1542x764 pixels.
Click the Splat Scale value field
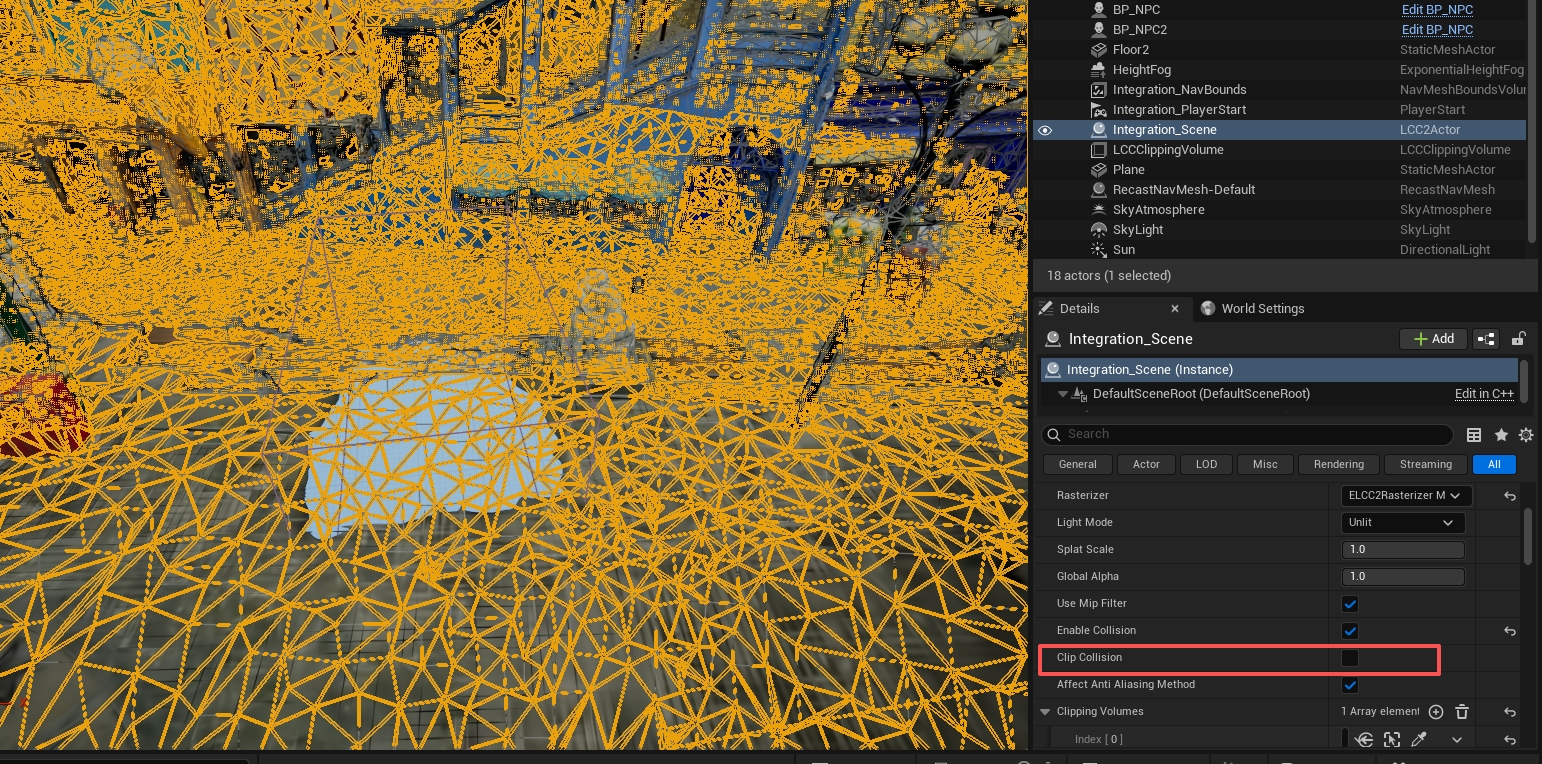coord(1403,550)
